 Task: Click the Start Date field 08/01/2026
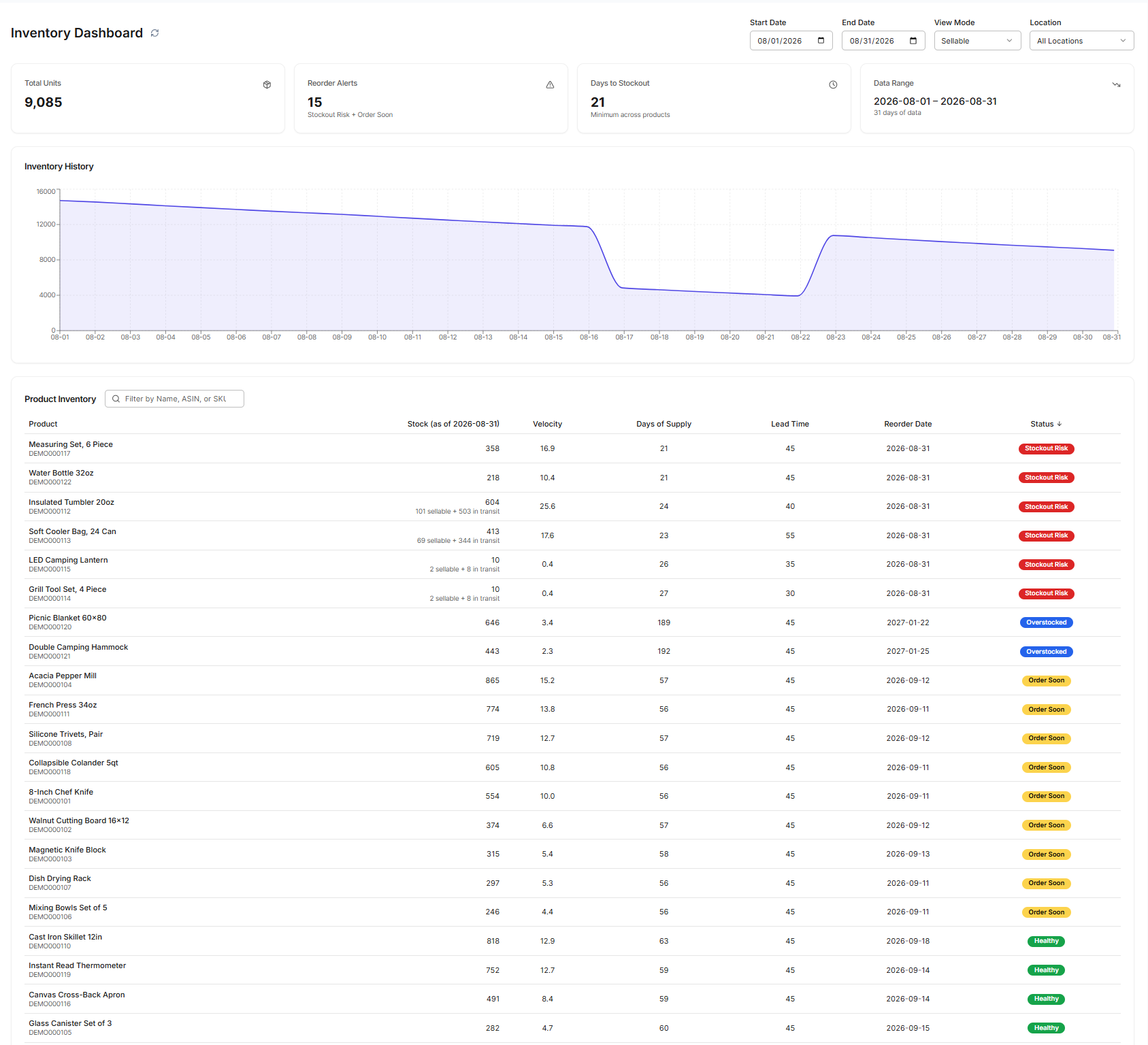click(791, 41)
